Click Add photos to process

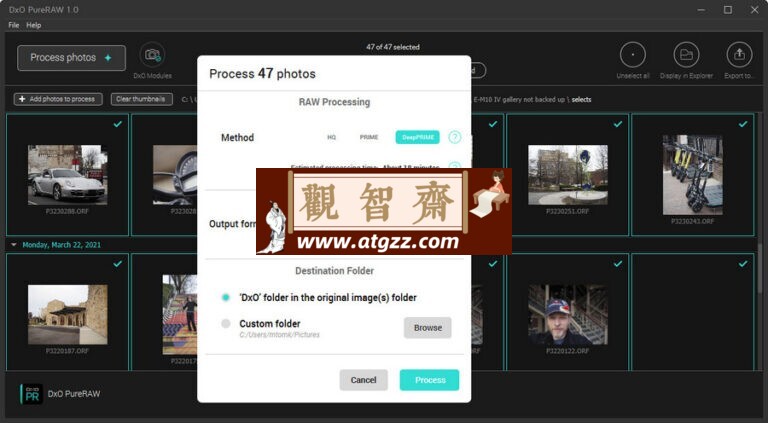(x=58, y=99)
